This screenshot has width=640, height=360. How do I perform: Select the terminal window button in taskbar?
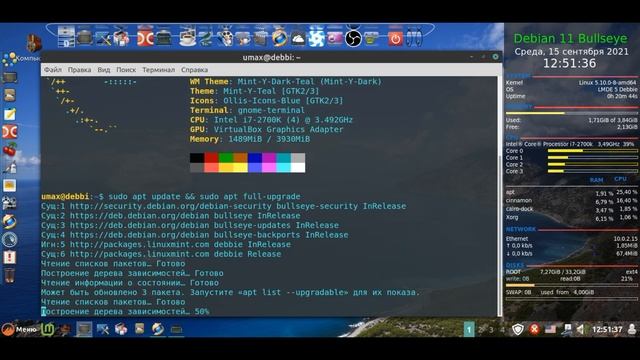84,329
